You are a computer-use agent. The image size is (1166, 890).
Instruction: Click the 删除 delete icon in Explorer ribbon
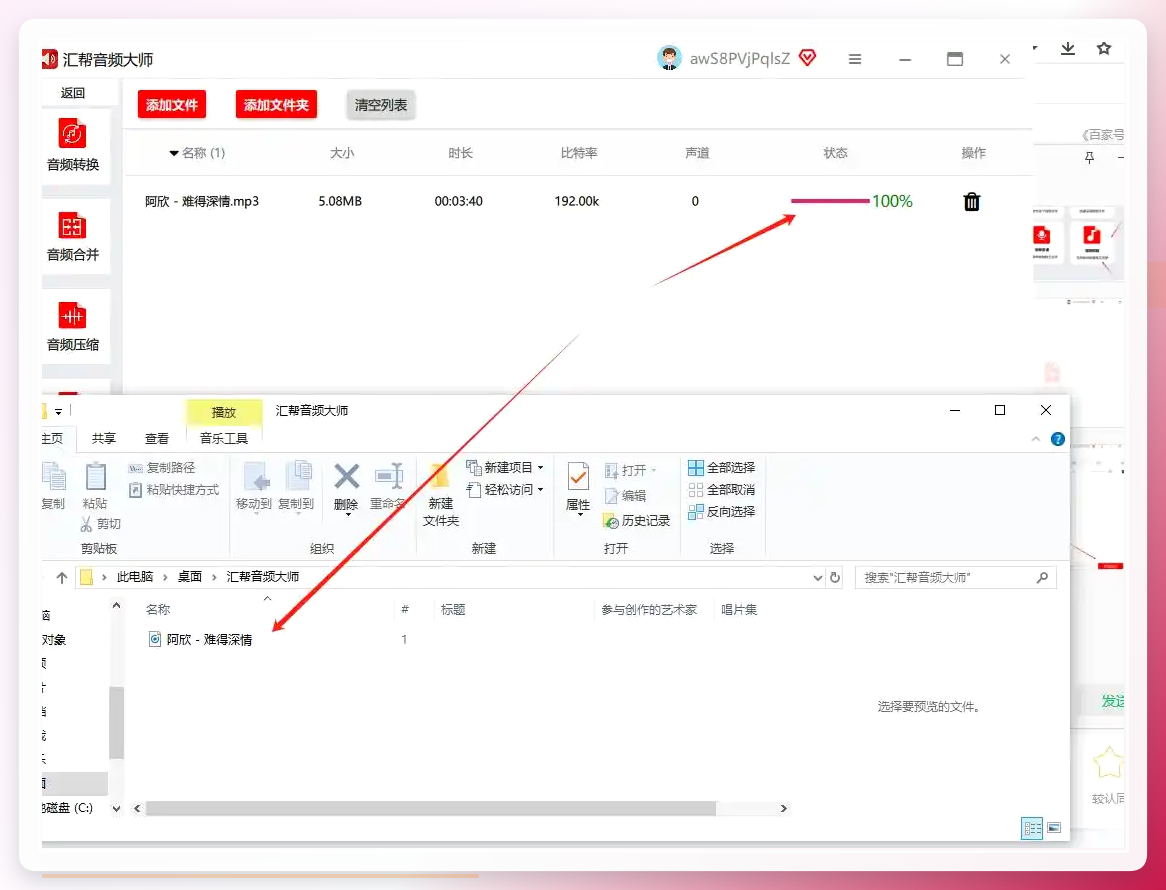347,477
